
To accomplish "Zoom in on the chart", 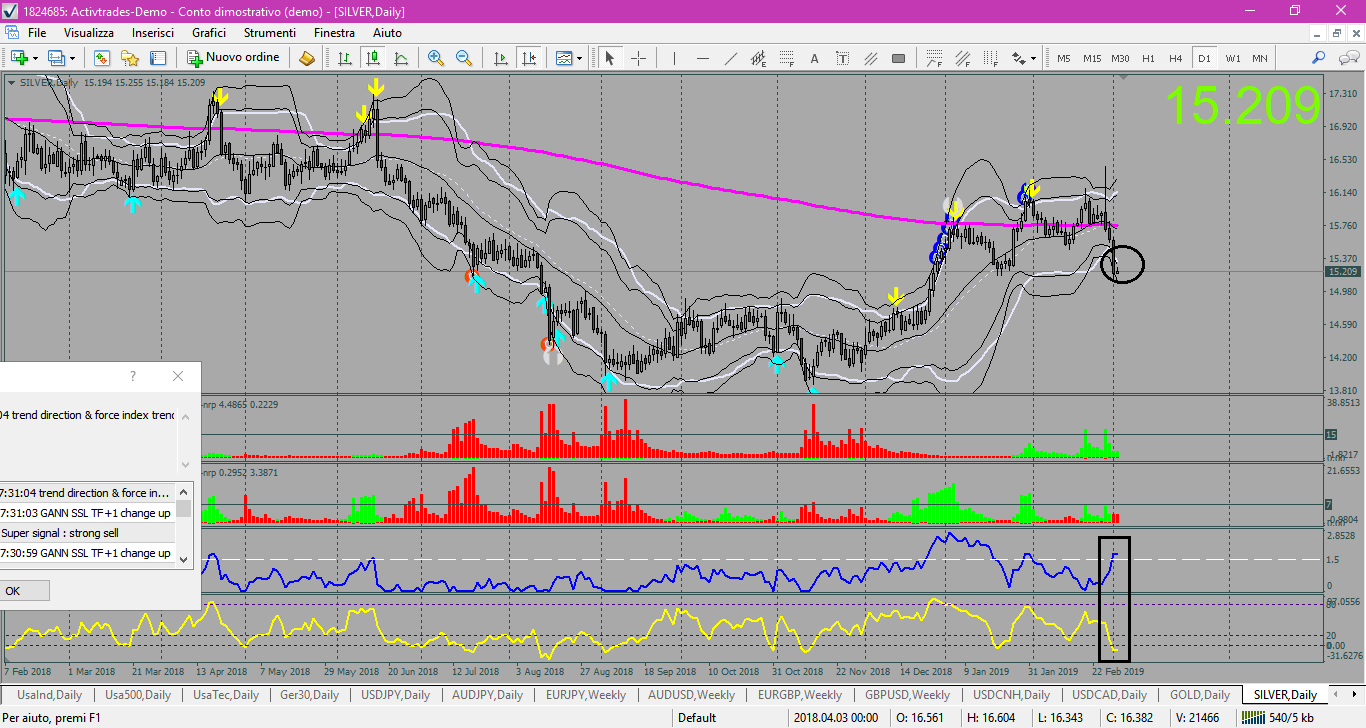I will pos(436,58).
